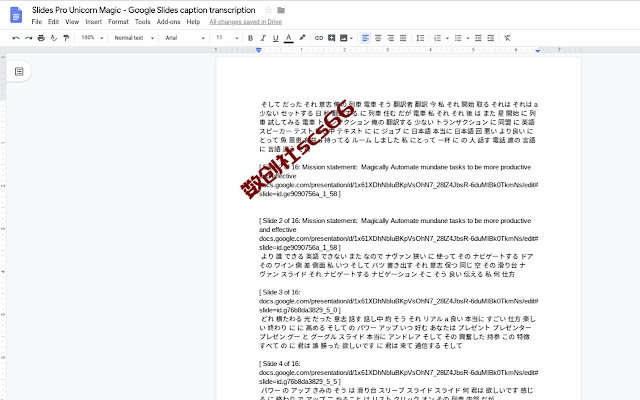640x400 pixels.
Task: Star the document with the star icon
Action: coord(268,10)
